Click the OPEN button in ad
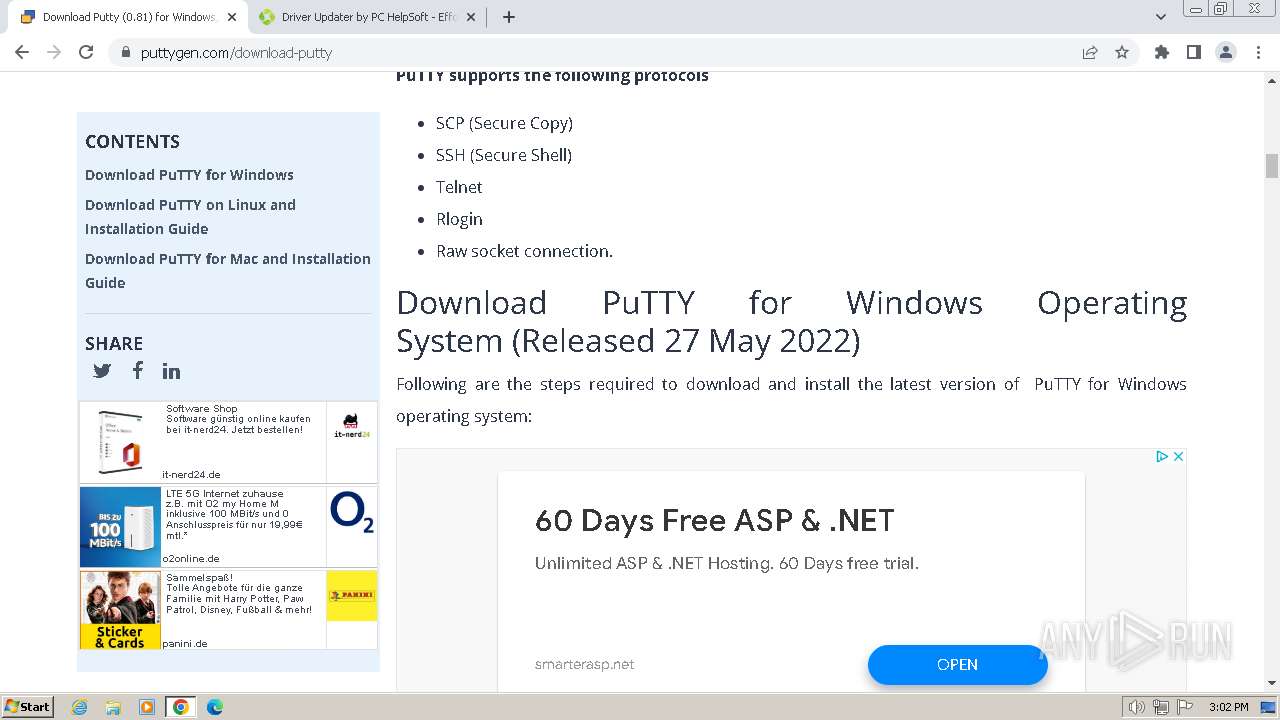The width and height of the screenshot is (1280, 720). 957,665
